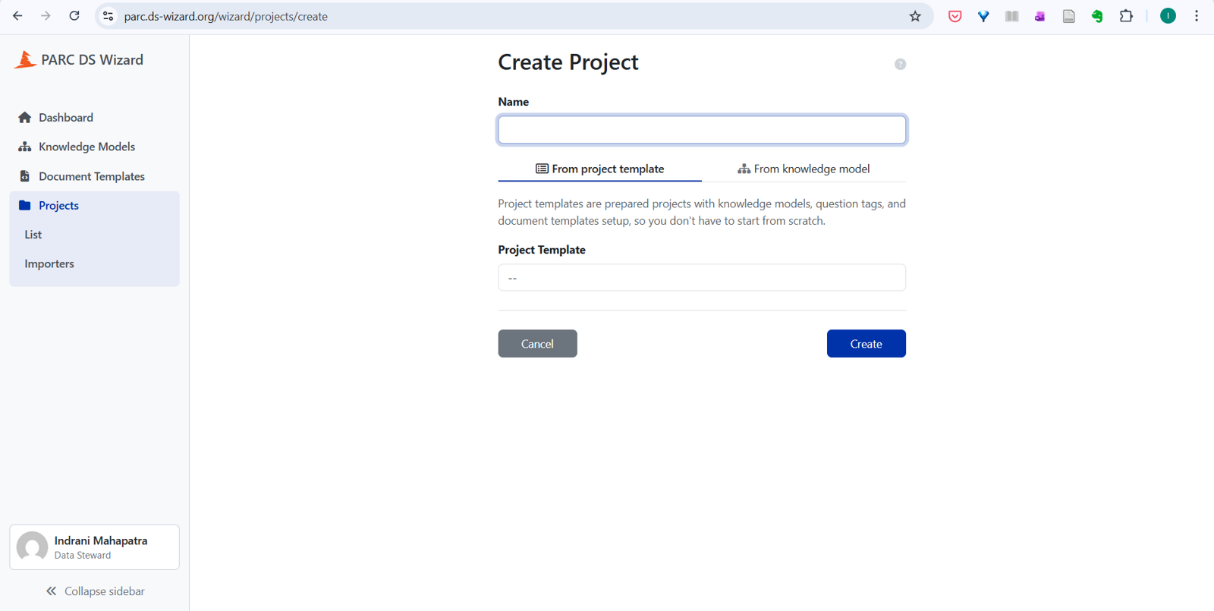1214x611 pixels.
Task: Open Indrani Mahapatra user profile menu
Action: pyautogui.click(x=95, y=547)
